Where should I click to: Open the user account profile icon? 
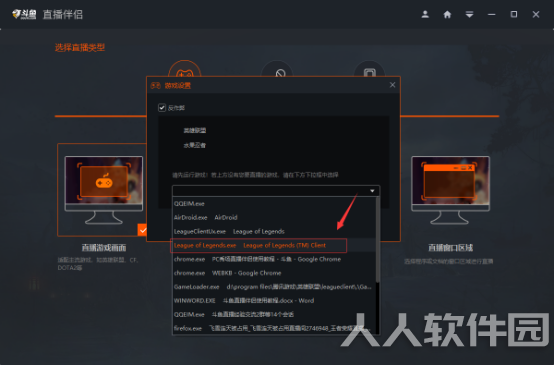click(x=425, y=14)
